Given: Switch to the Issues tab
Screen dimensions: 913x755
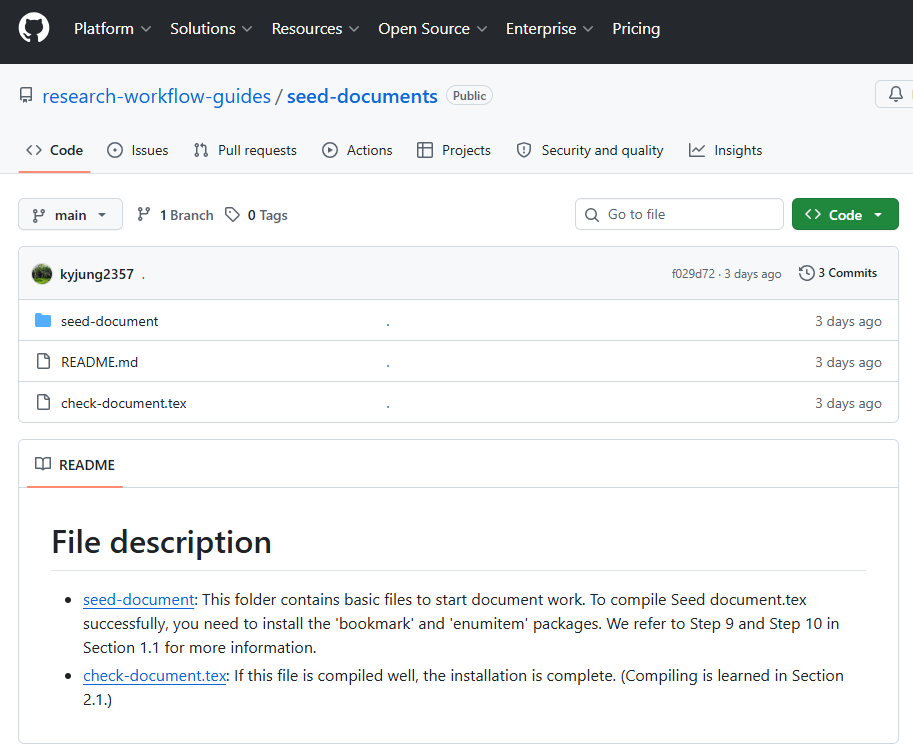Looking at the screenshot, I should coord(138,150).
